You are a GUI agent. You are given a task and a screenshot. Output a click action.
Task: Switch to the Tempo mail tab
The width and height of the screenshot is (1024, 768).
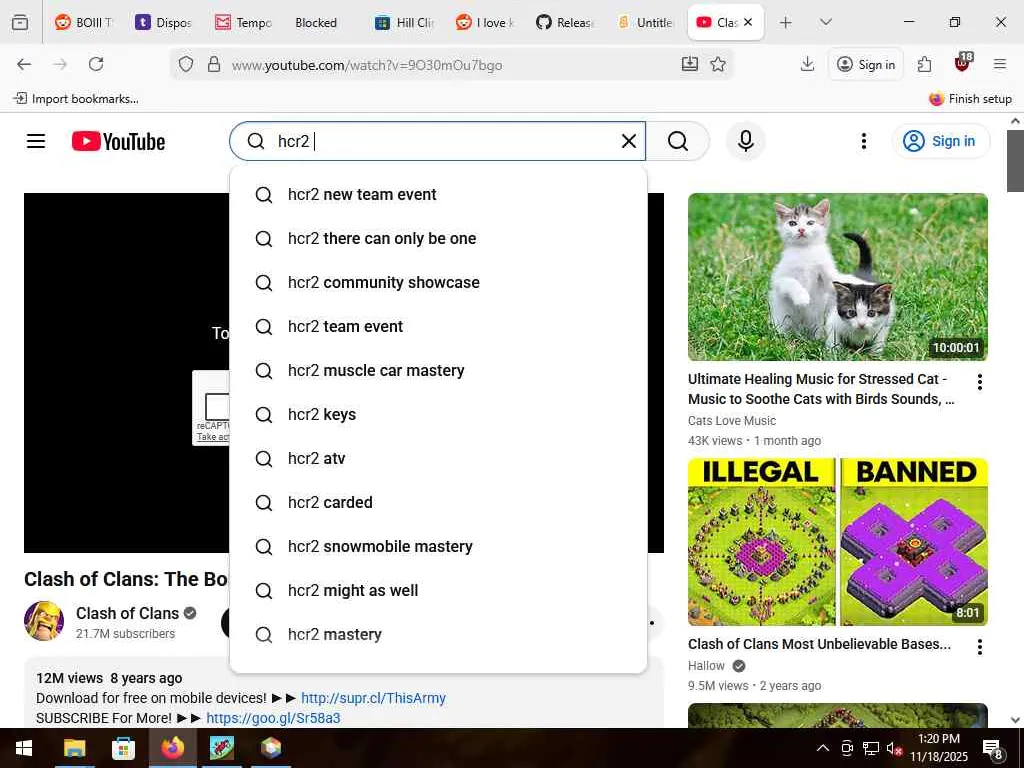pyautogui.click(x=244, y=22)
